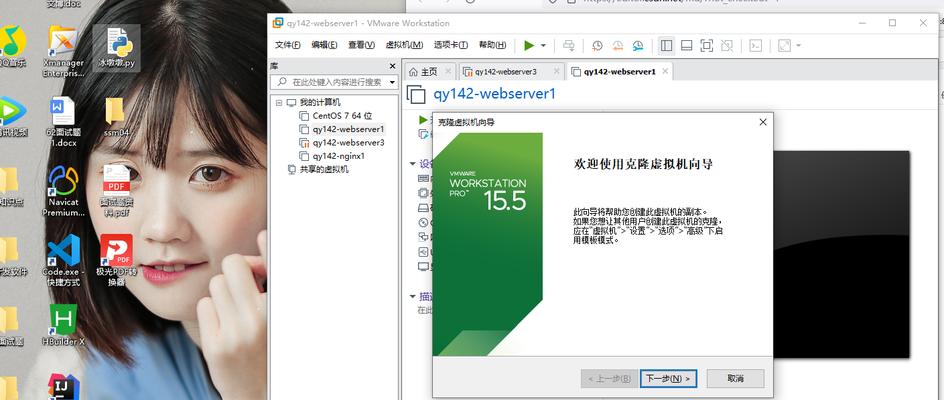This screenshot has width=944, height=400.
Task: Click the qy142-webserver1 heading in the VM page
Action: point(494,94)
